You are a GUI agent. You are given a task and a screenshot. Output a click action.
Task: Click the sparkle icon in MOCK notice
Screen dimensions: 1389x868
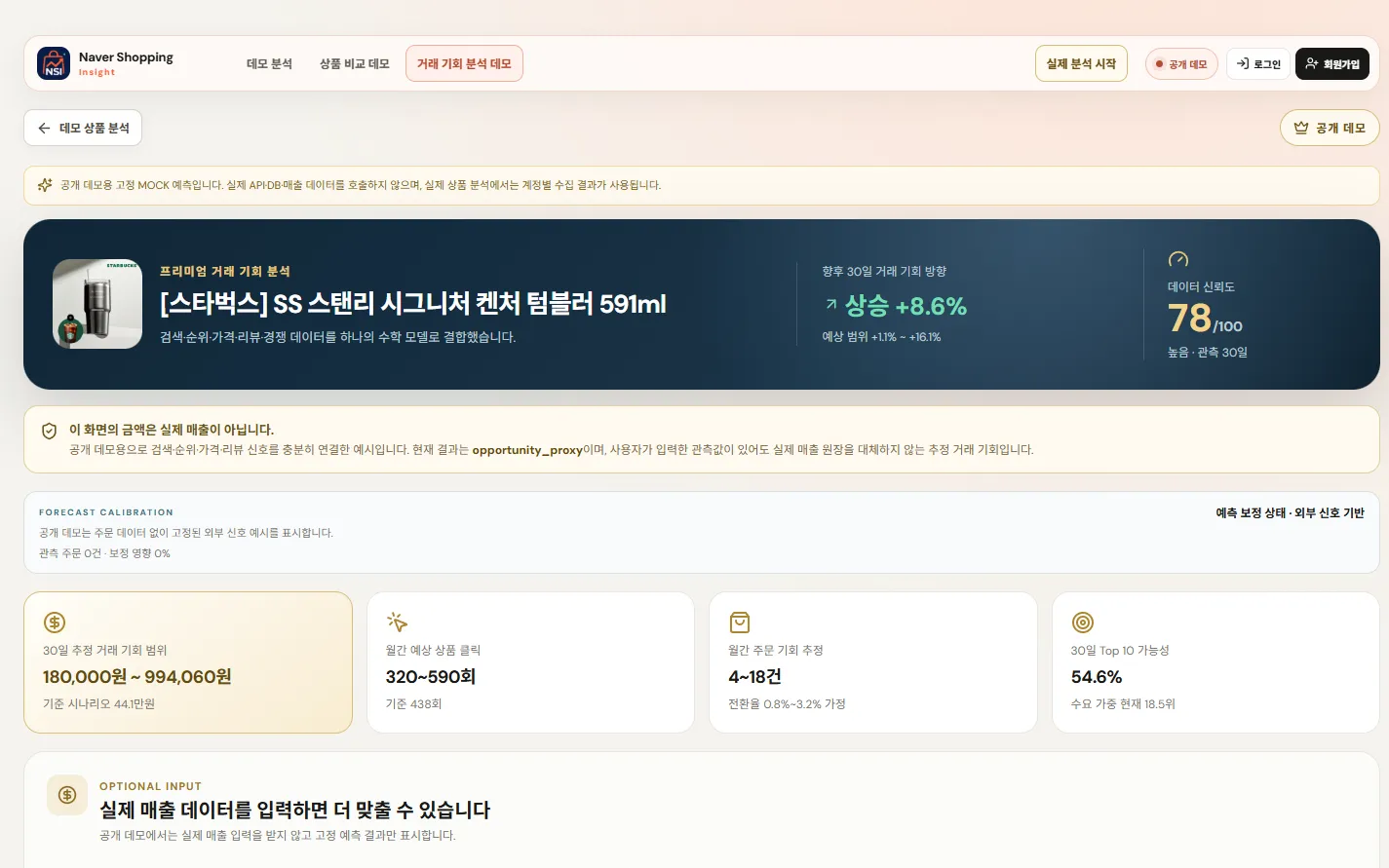tap(45, 185)
